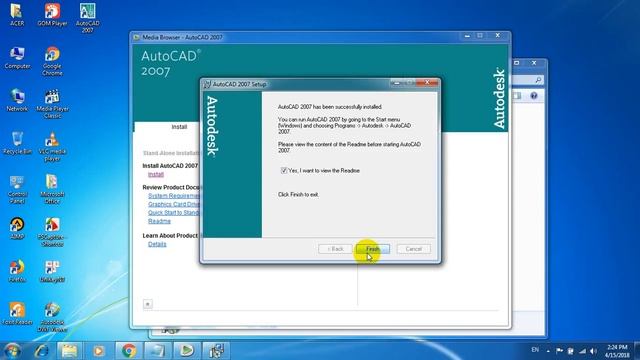Image resolution: width=640 pixels, height=360 pixels.
Task: Select the Firefox desktop shortcut
Action: (x=17, y=271)
